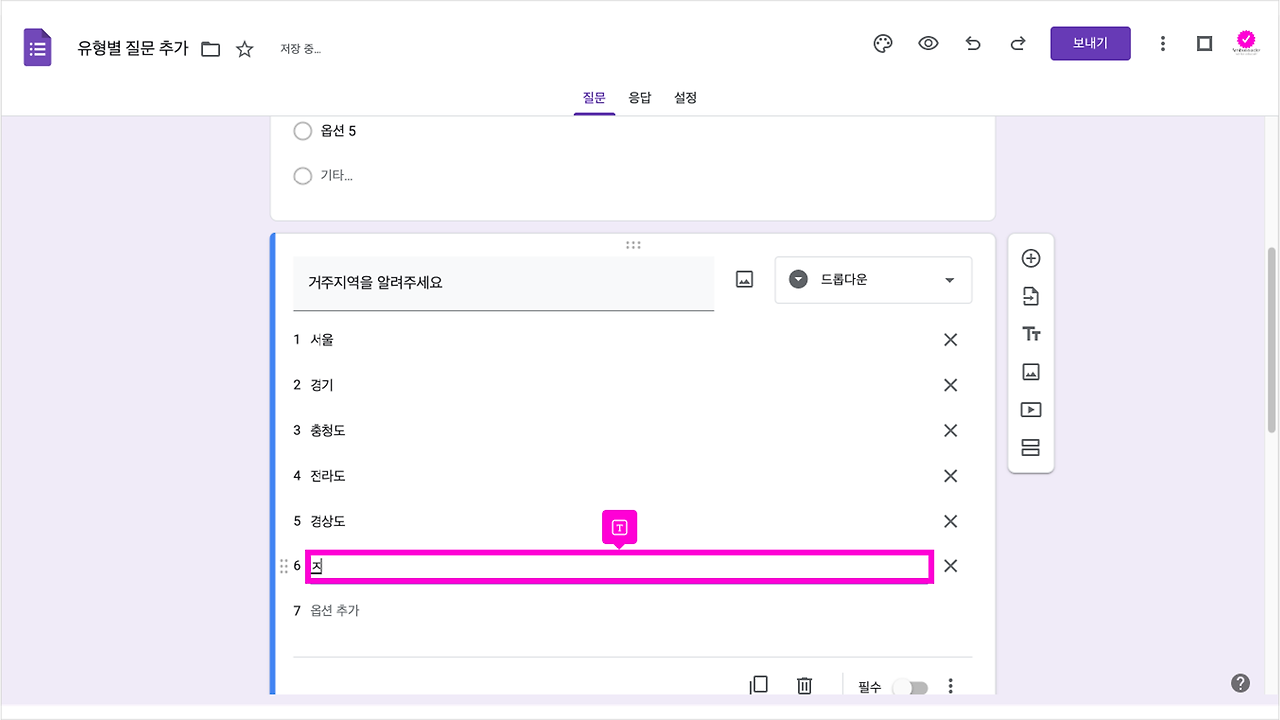This screenshot has width=1280, height=720.
Task: Switch to the 설정 tab
Action: [x=685, y=97]
